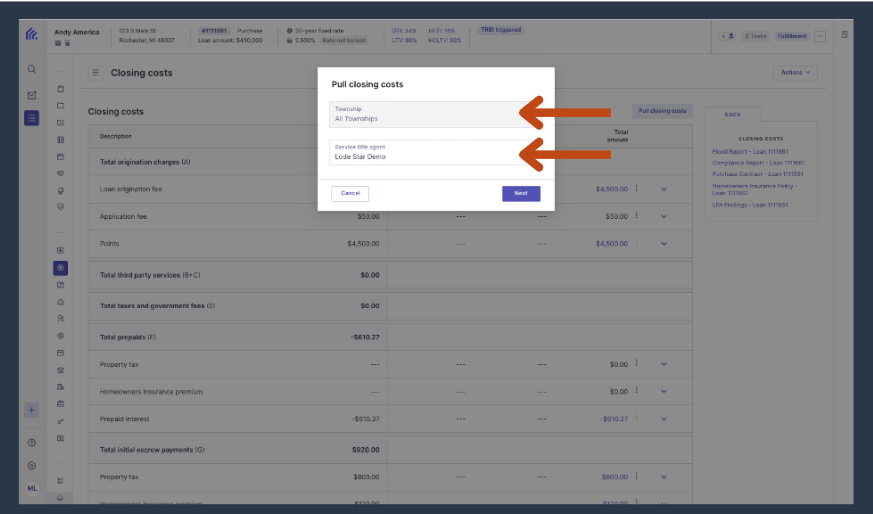Click the briefcase icon in loan nav
The image size is (873, 514).
pyautogui.click(x=61, y=404)
